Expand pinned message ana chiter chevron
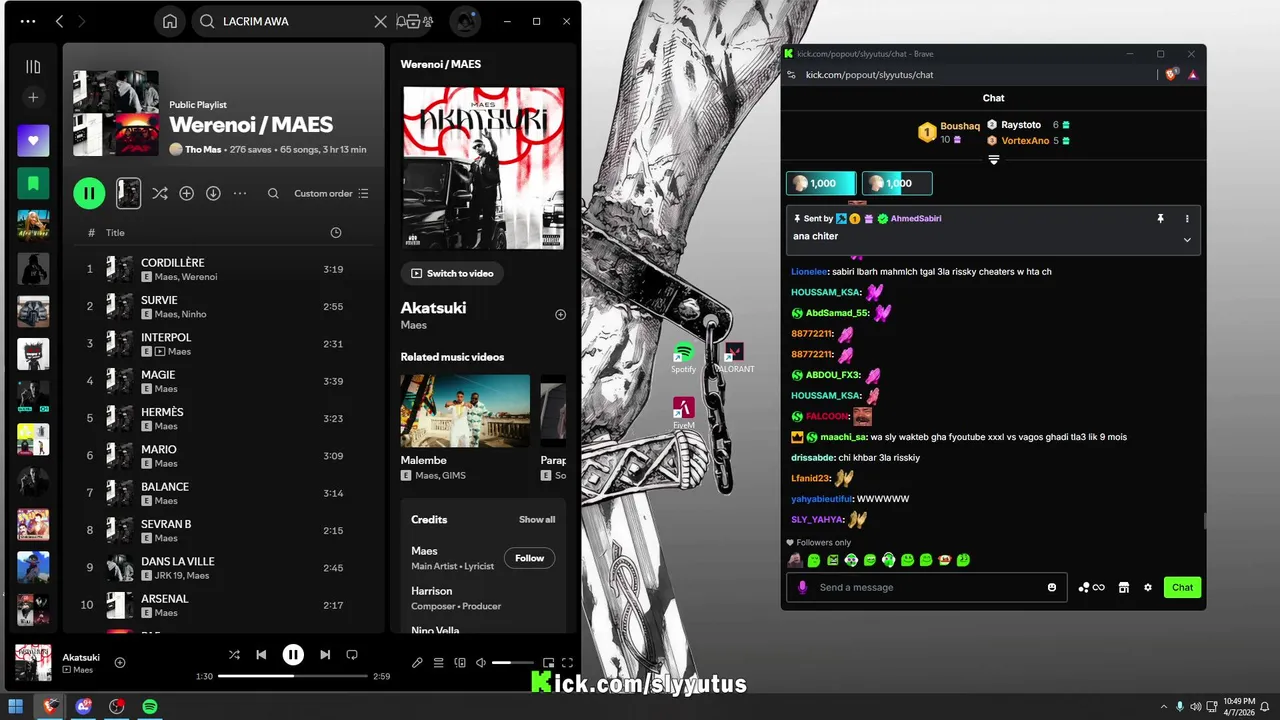This screenshot has width=1280, height=720. click(x=1187, y=240)
